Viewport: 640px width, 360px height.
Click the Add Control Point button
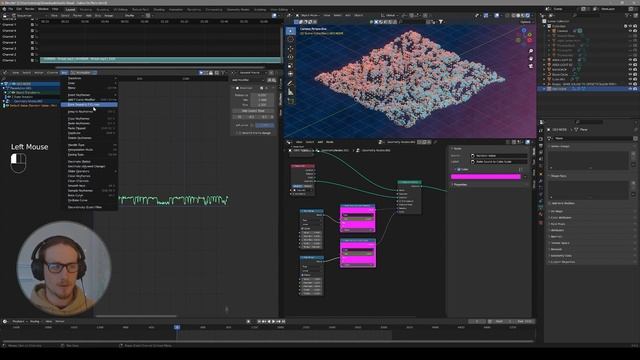pyautogui.click(x=253, y=111)
